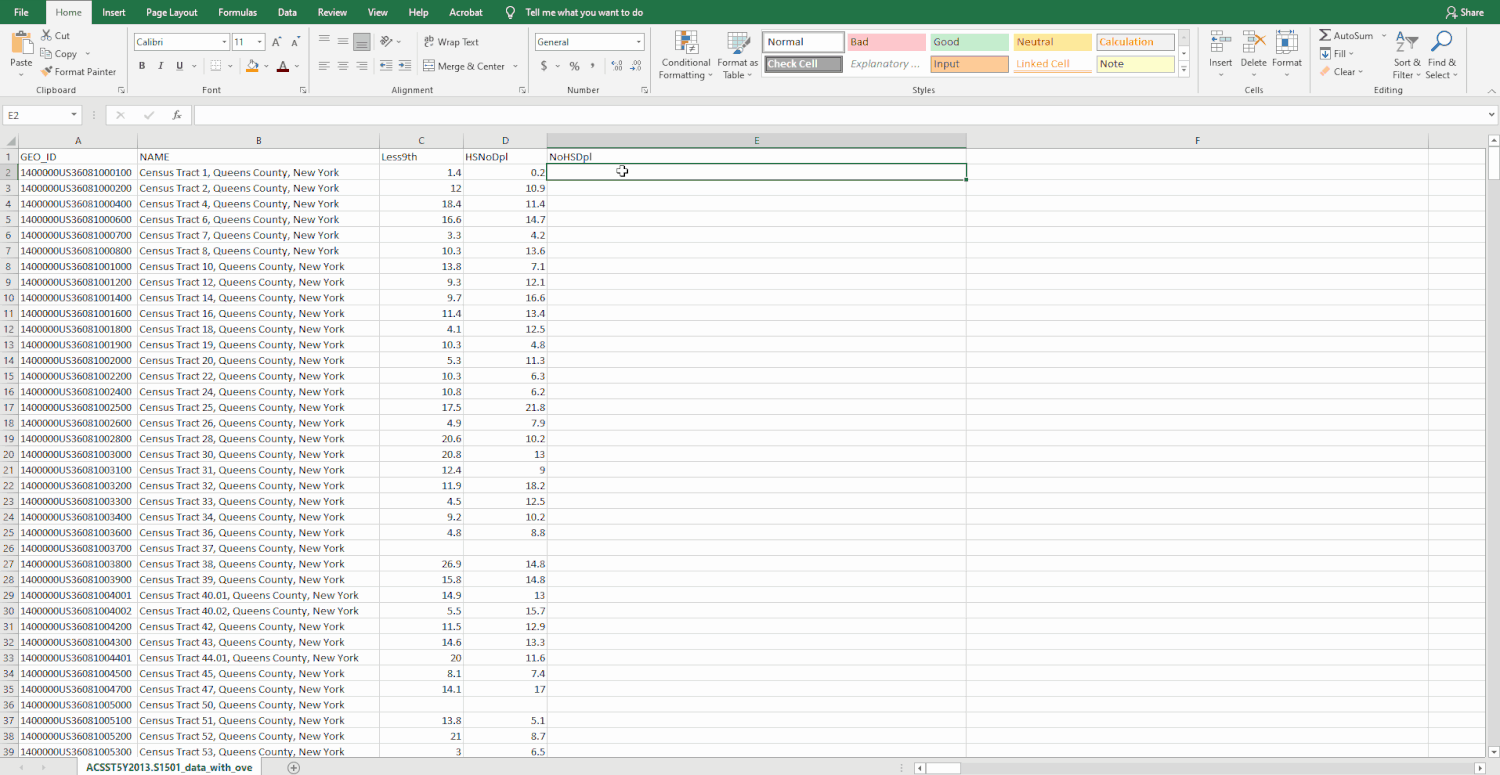Open the font name dropdown

(224, 41)
